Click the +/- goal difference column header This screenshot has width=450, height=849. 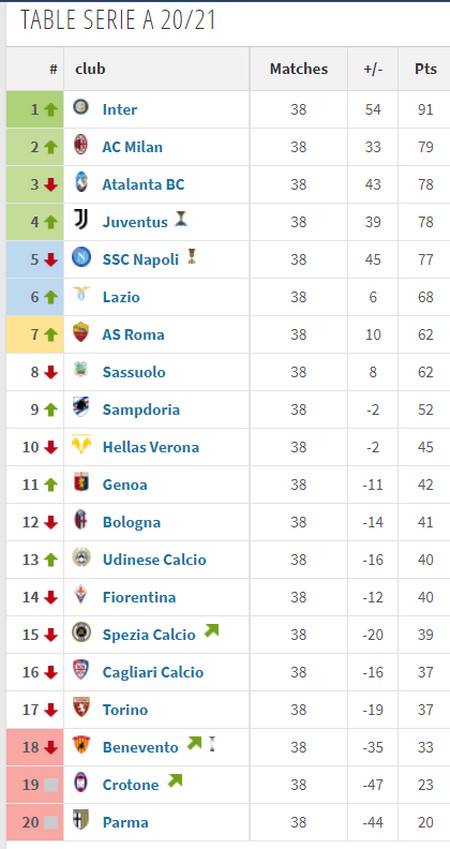point(373,69)
